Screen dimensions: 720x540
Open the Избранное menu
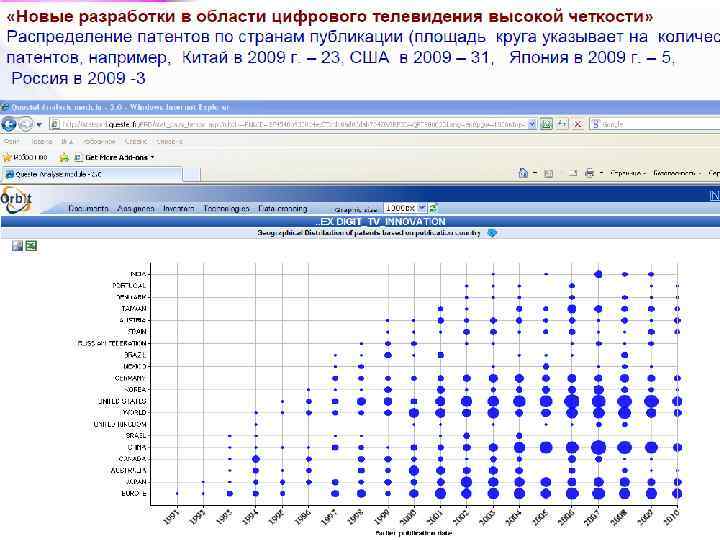(x=99, y=141)
